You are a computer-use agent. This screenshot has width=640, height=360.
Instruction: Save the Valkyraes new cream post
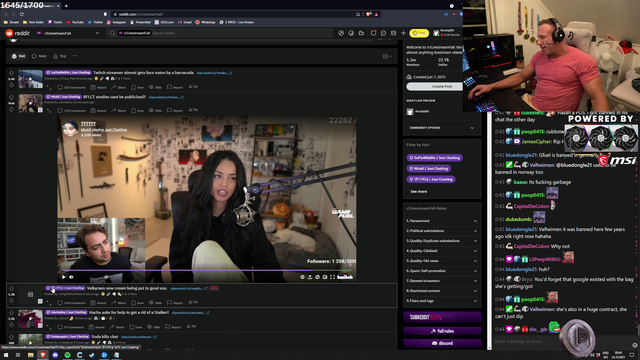[x=138, y=303]
